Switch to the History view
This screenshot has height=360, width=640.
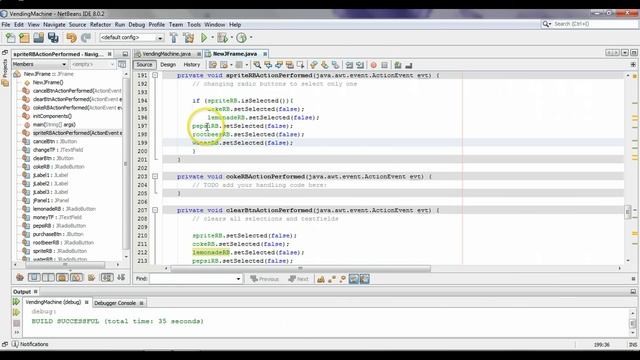point(191,65)
